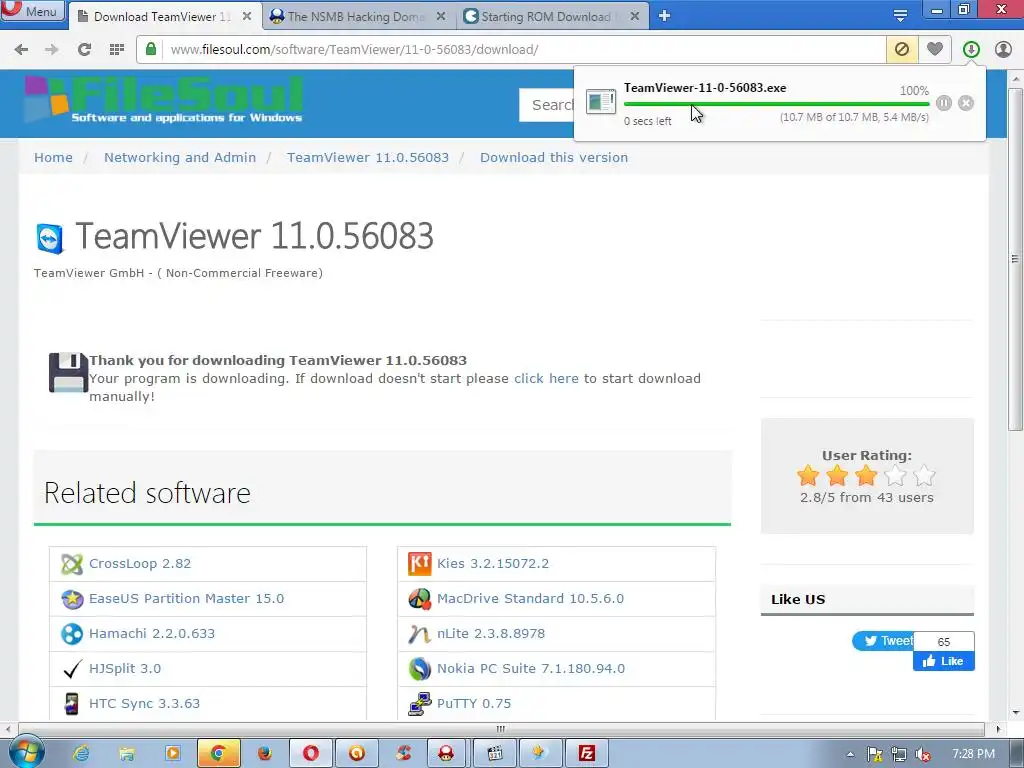Click the FileSoul logo

pyautogui.click(x=163, y=99)
